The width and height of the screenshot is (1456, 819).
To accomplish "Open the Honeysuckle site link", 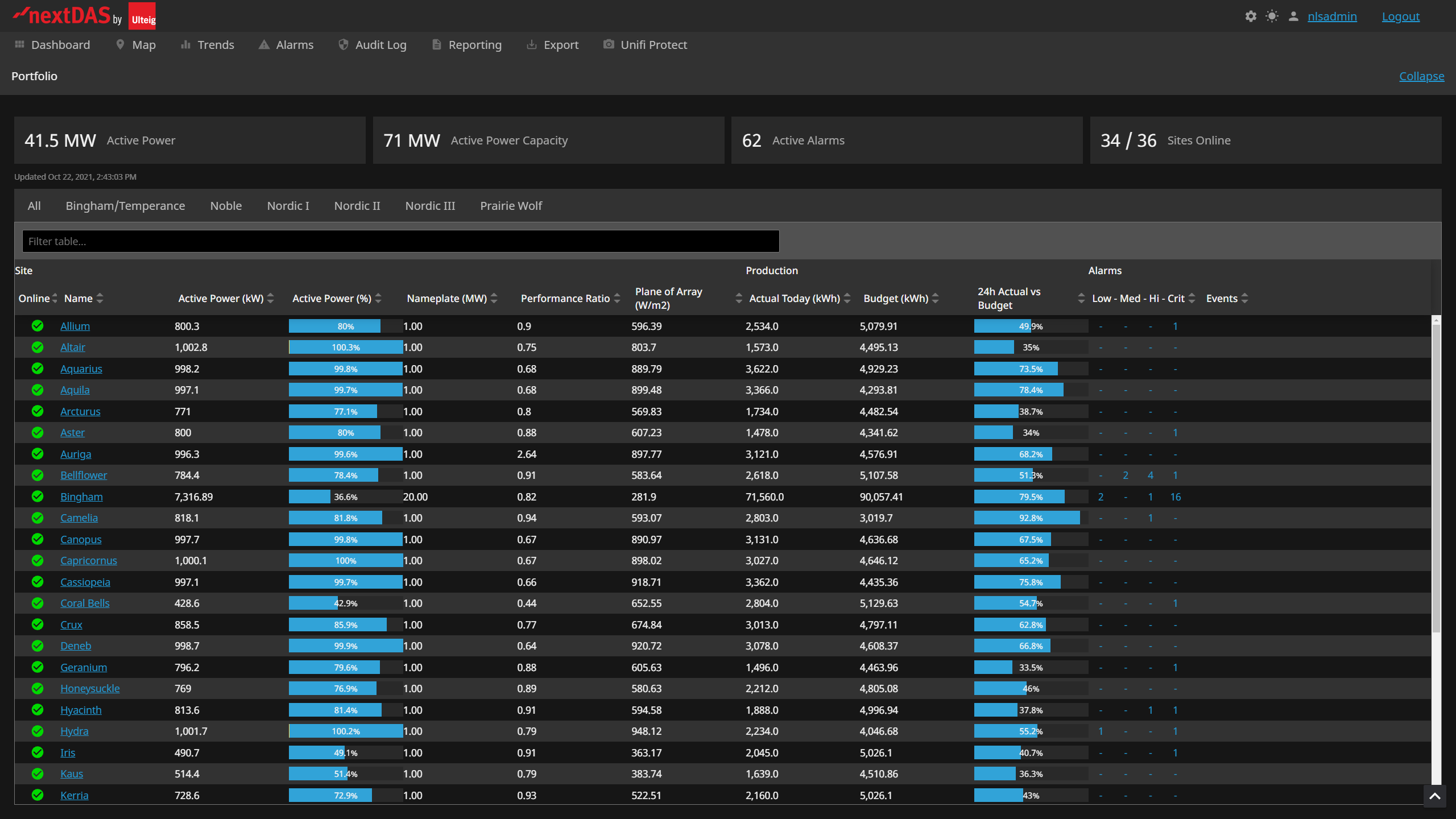I will click(90, 688).
